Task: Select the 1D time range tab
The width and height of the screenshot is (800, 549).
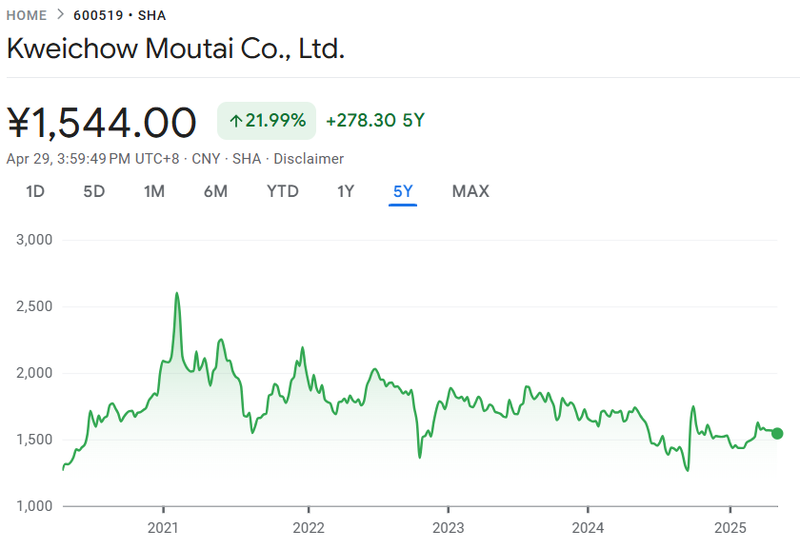Action: [x=35, y=191]
